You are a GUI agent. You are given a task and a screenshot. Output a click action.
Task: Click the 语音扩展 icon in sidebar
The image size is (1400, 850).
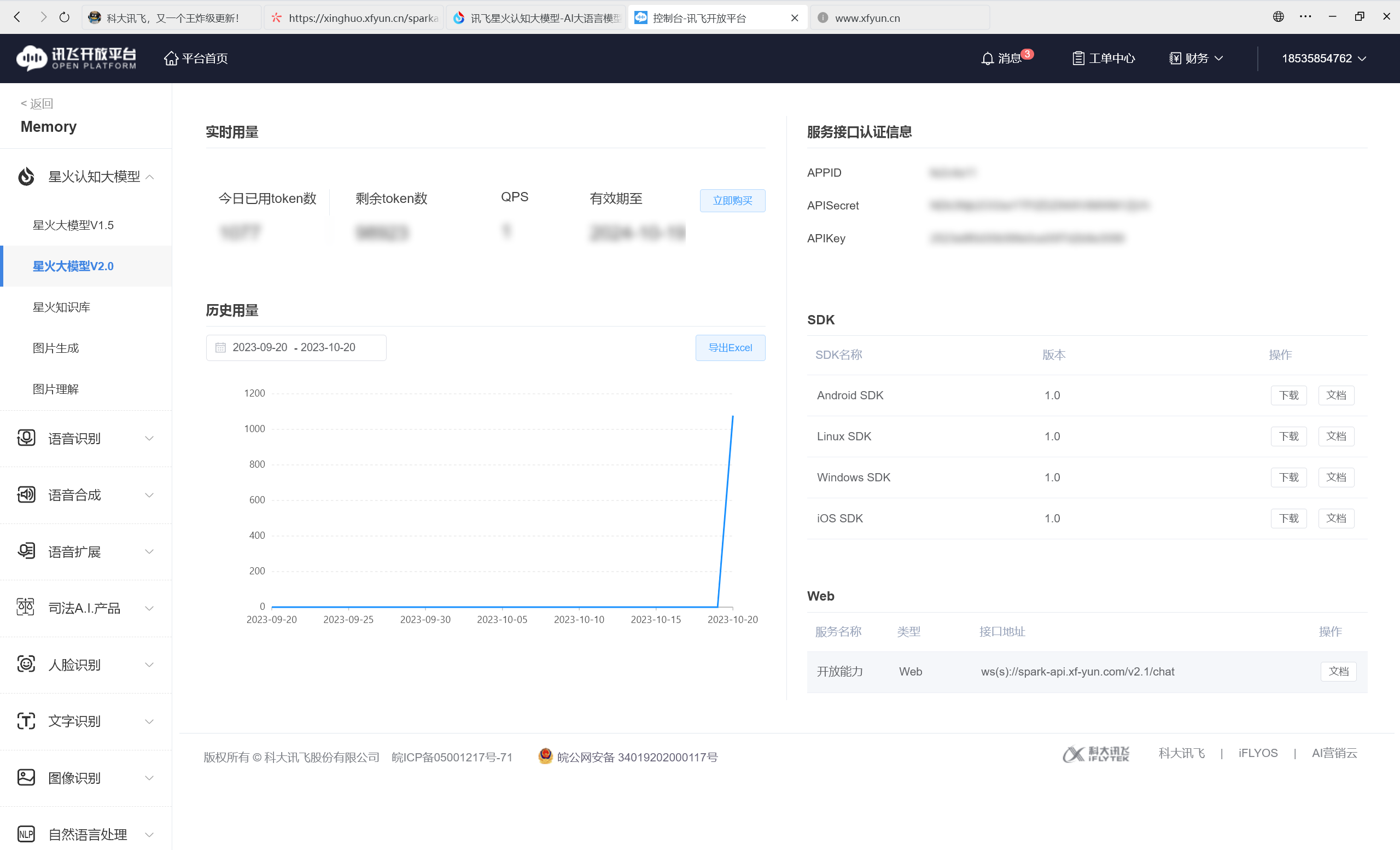coord(26,551)
